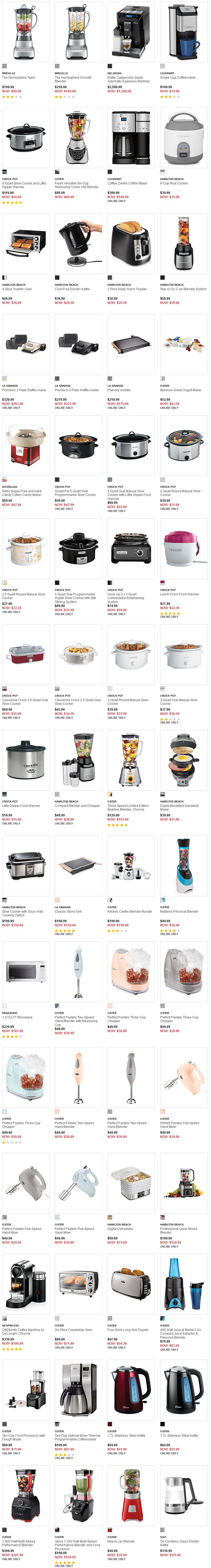
Task: Click the Panasonic 1.2 Cu Ft Microwave image
Action: coord(26,972)
